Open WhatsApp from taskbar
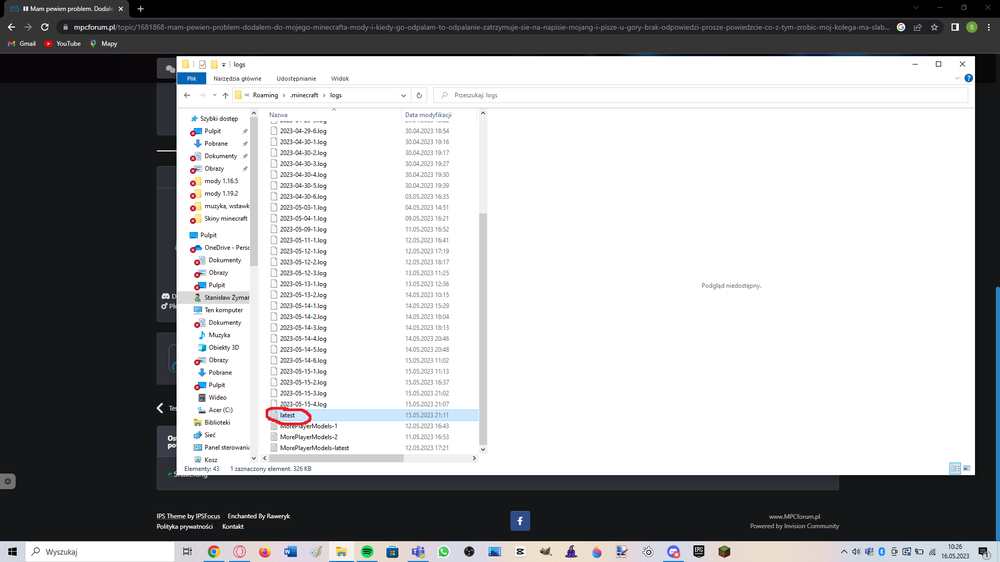Screen dimensions: 1000x562 (x=443, y=552)
